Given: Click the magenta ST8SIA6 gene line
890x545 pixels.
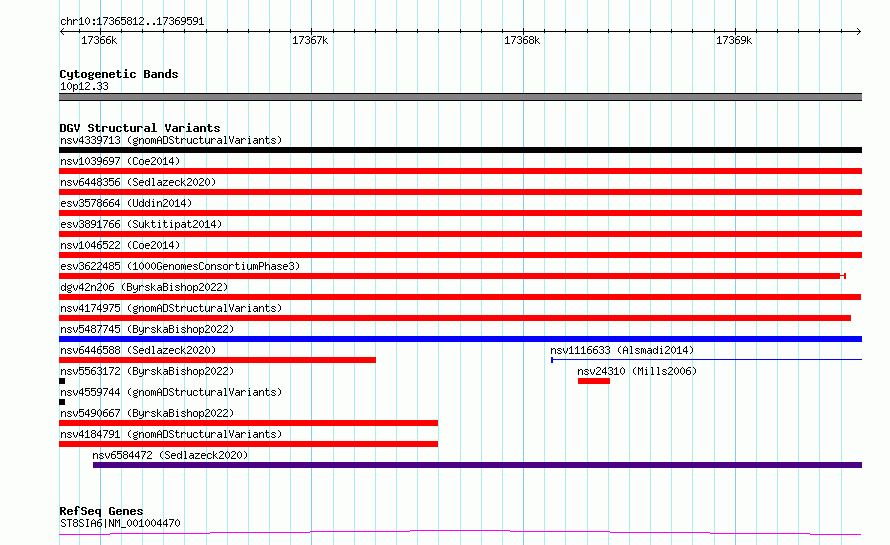Looking at the screenshot, I should [460, 533].
